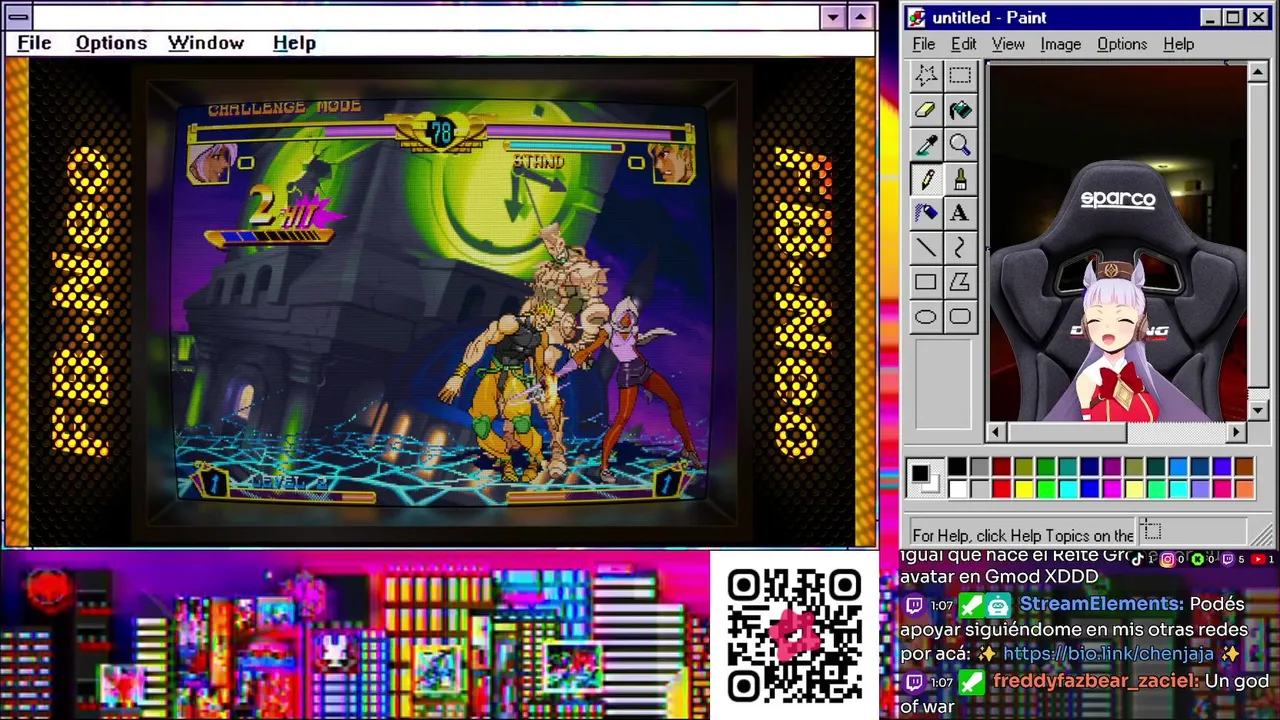Click the Instagram counter icon
This screenshot has width=1280, height=720.
tap(1167, 560)
